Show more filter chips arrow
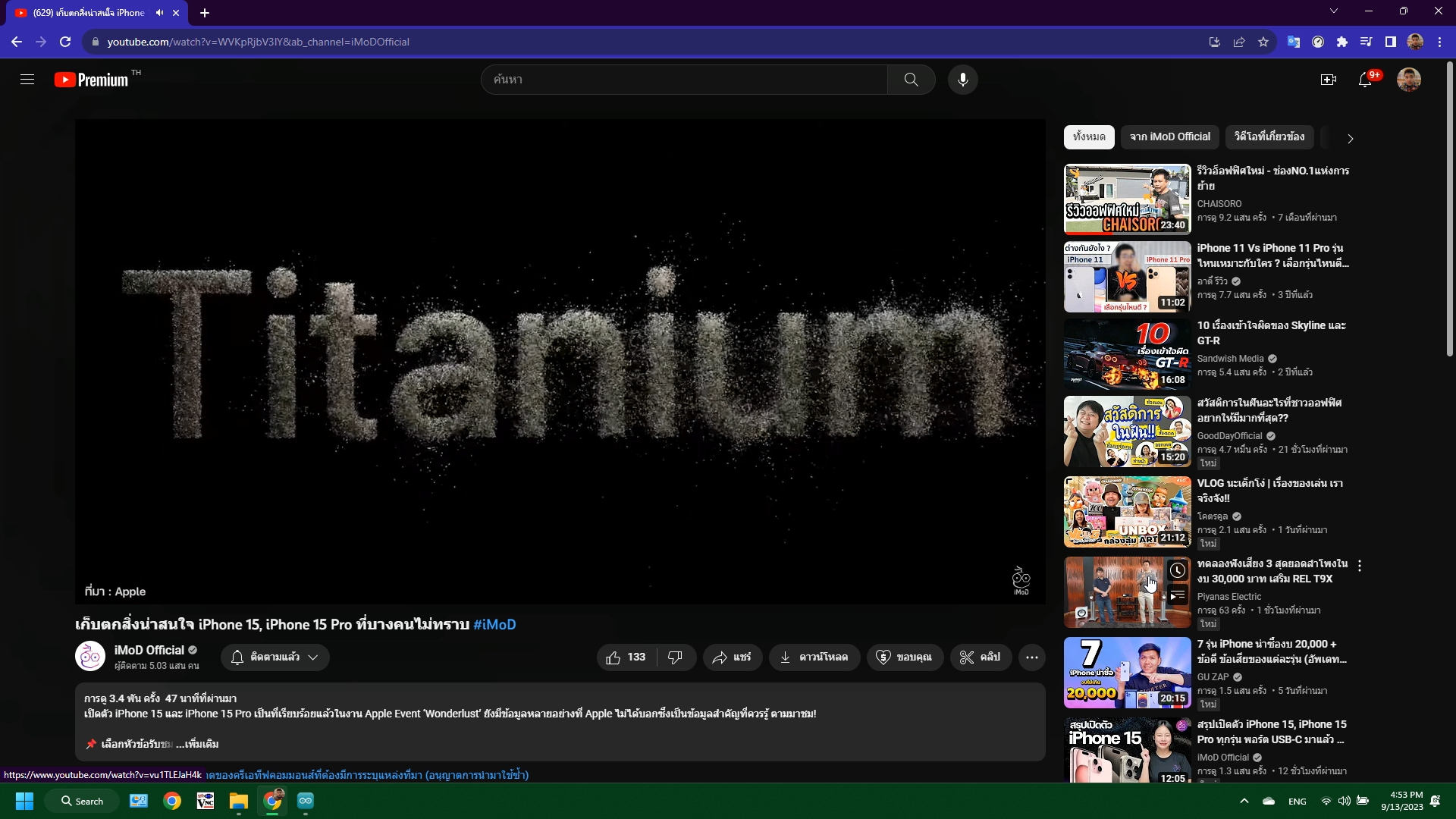Viewport: 1456px width, 819px height. tap(1350, 139)
